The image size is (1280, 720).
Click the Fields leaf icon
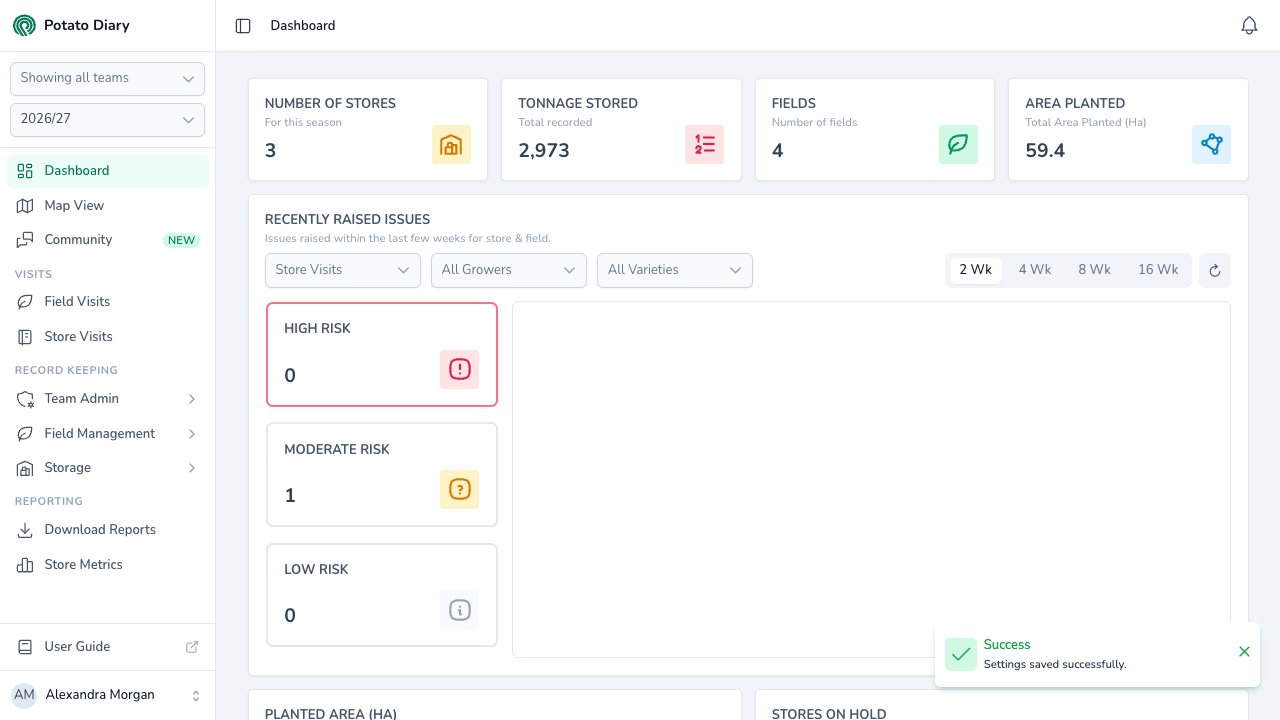[x=958, y=145]
